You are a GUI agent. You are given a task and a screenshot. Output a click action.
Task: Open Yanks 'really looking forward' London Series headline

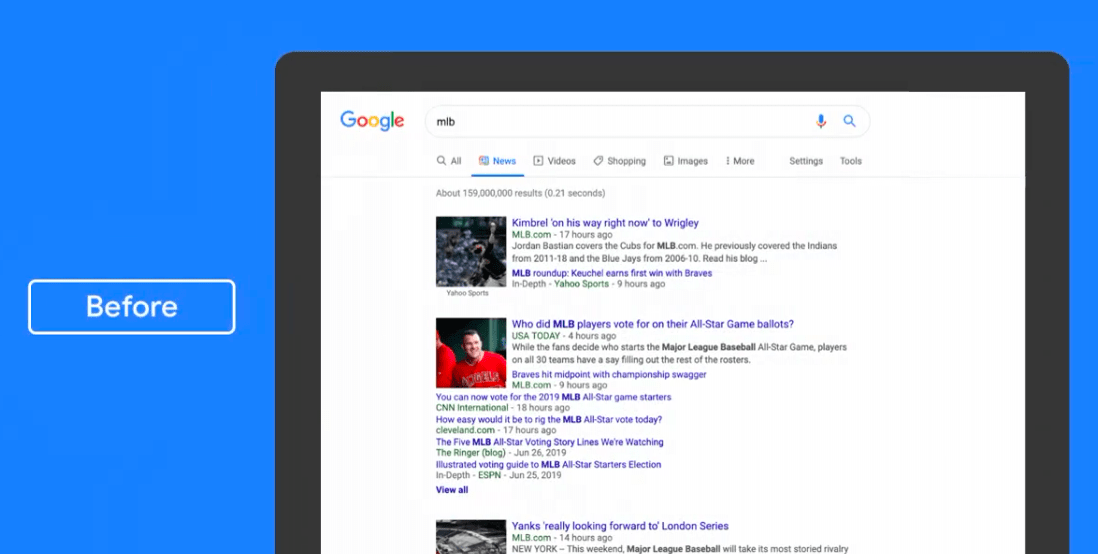coord(620,526)
